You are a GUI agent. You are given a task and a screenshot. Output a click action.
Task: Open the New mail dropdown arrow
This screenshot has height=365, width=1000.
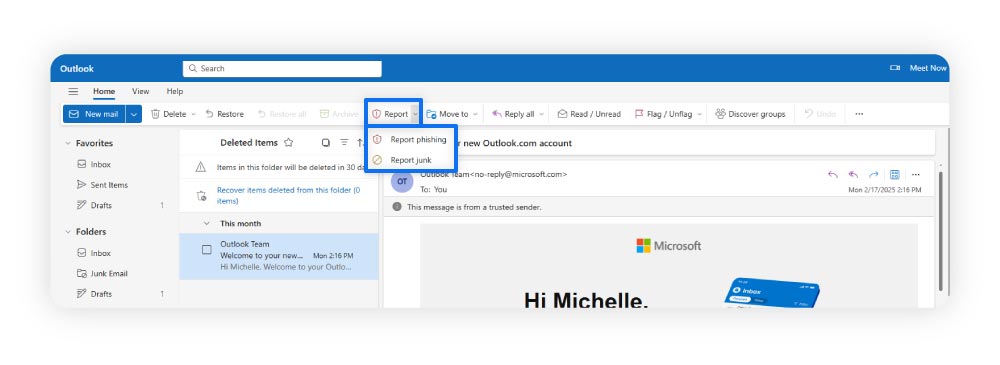click(133, 114)
